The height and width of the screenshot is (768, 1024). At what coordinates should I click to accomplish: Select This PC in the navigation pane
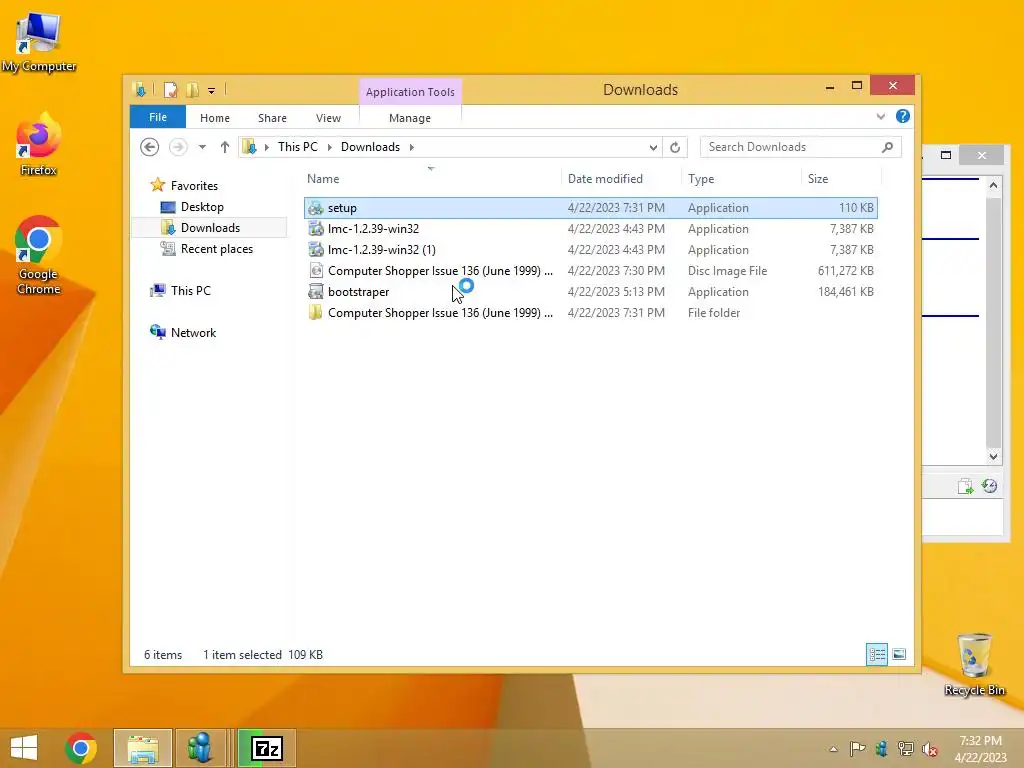click(191, 291)
